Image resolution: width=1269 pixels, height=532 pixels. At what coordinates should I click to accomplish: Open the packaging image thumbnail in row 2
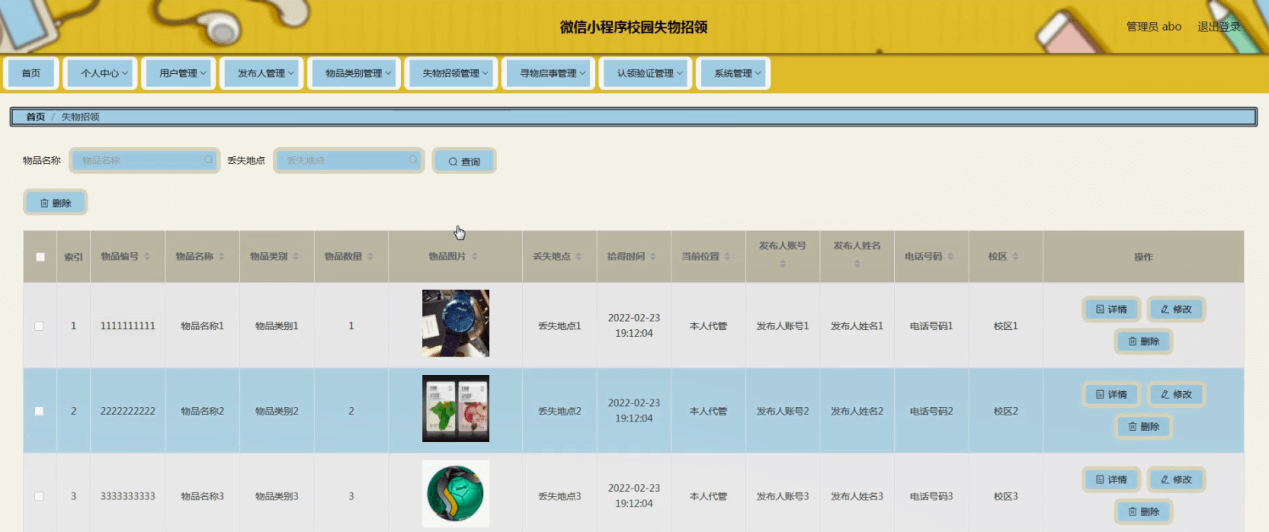point(455,408)
